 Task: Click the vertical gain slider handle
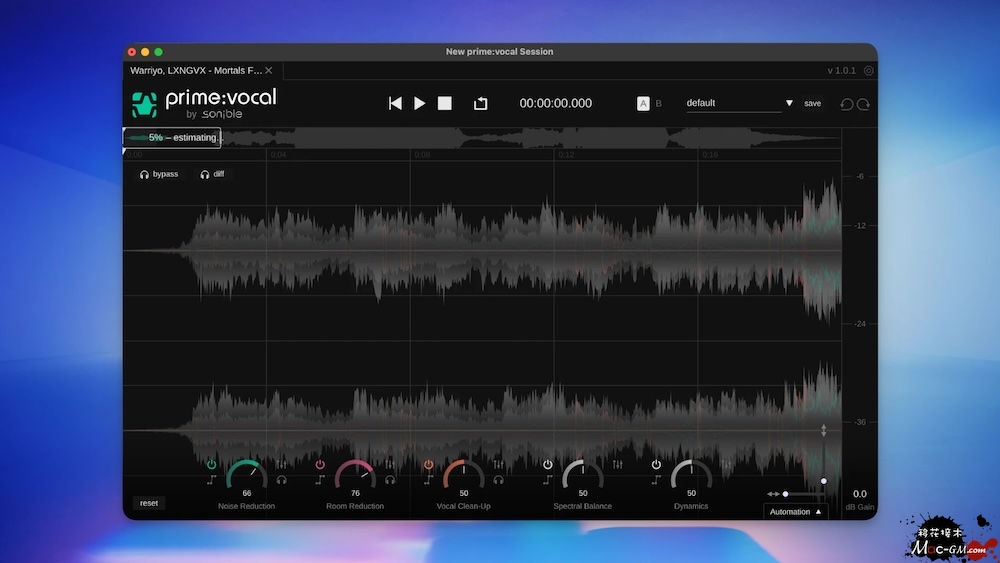click(823, 481)
